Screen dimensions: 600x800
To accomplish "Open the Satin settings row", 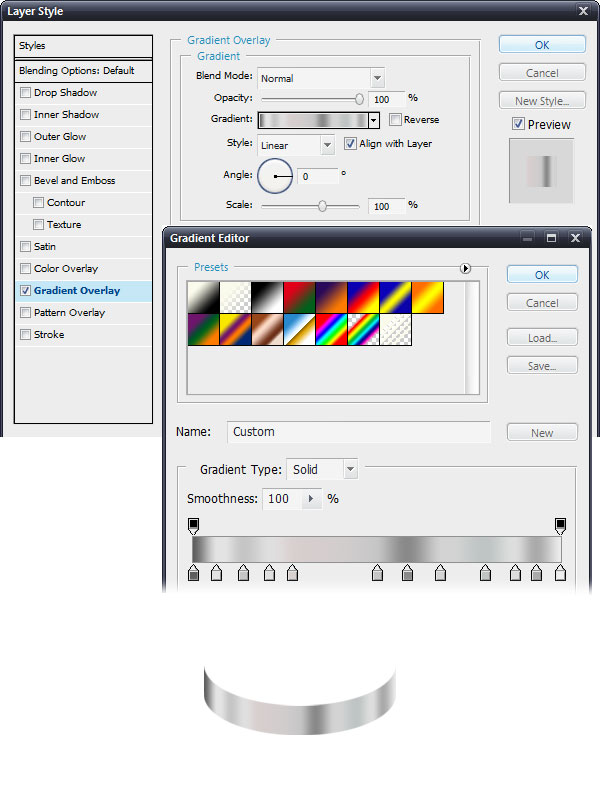I will tap(83, 246).
